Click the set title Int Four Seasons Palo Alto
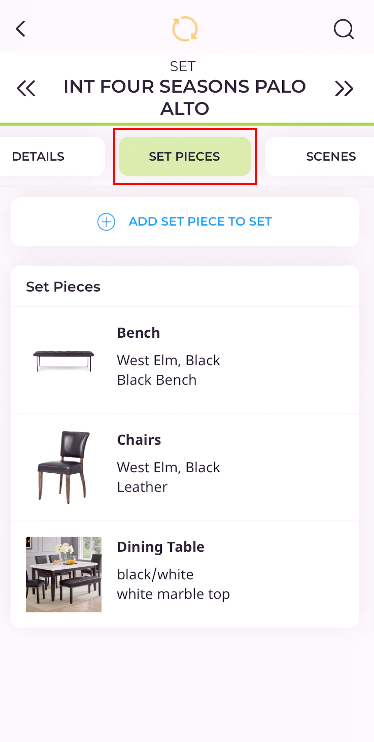This screenshot has width=374, height=742. coord(185,97)
